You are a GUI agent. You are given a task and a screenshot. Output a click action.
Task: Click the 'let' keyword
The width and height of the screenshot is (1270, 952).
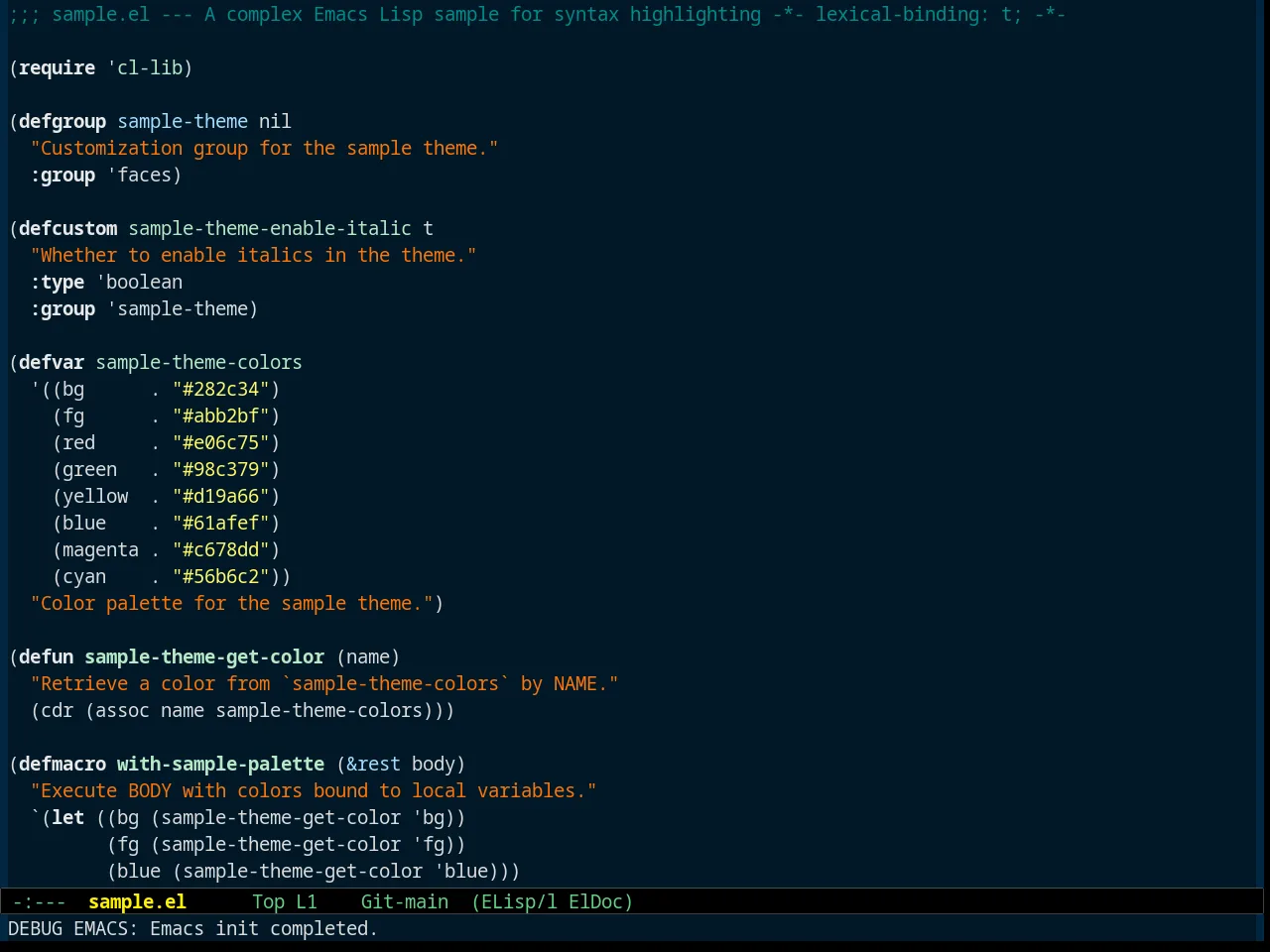click(67, 817)
